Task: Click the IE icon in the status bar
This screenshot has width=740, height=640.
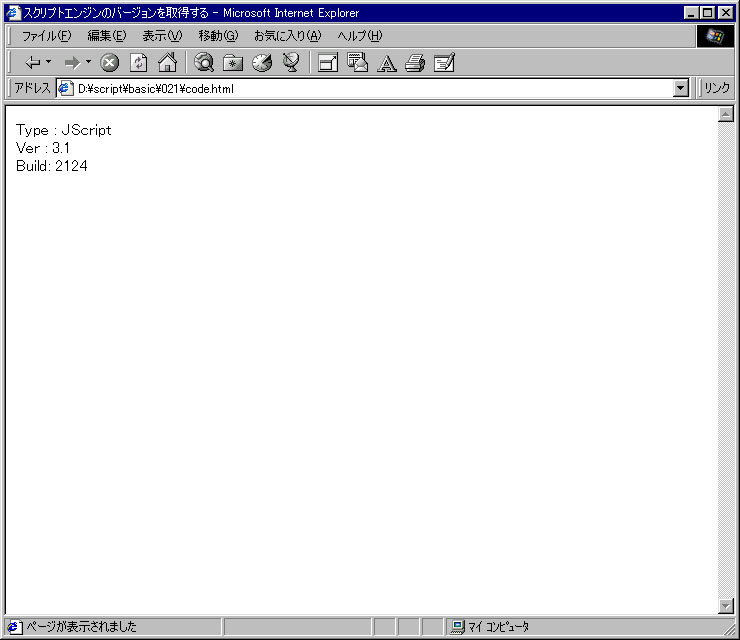Action: click(x=14, y=627)
